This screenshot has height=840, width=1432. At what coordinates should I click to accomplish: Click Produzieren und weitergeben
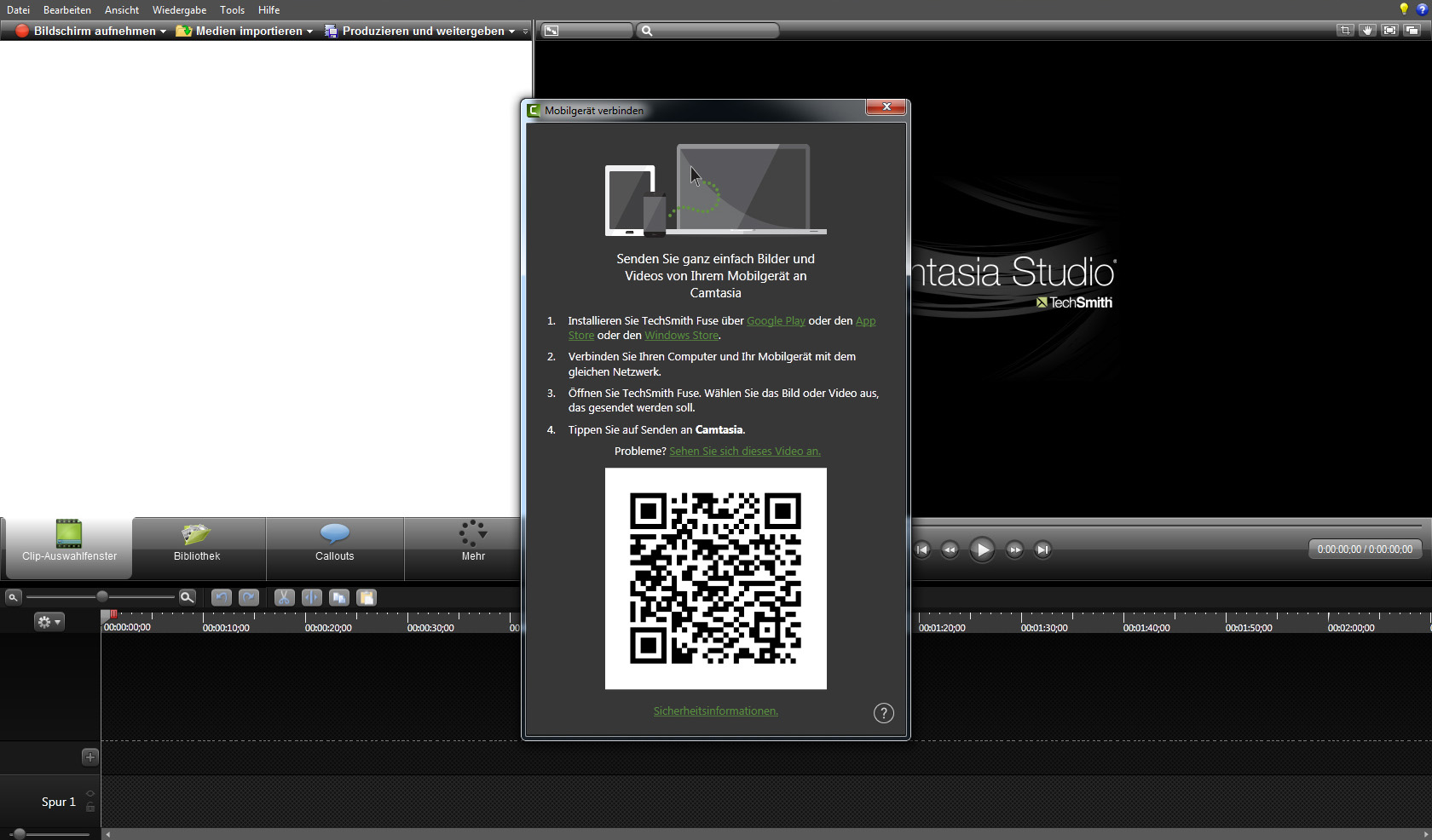415,31
